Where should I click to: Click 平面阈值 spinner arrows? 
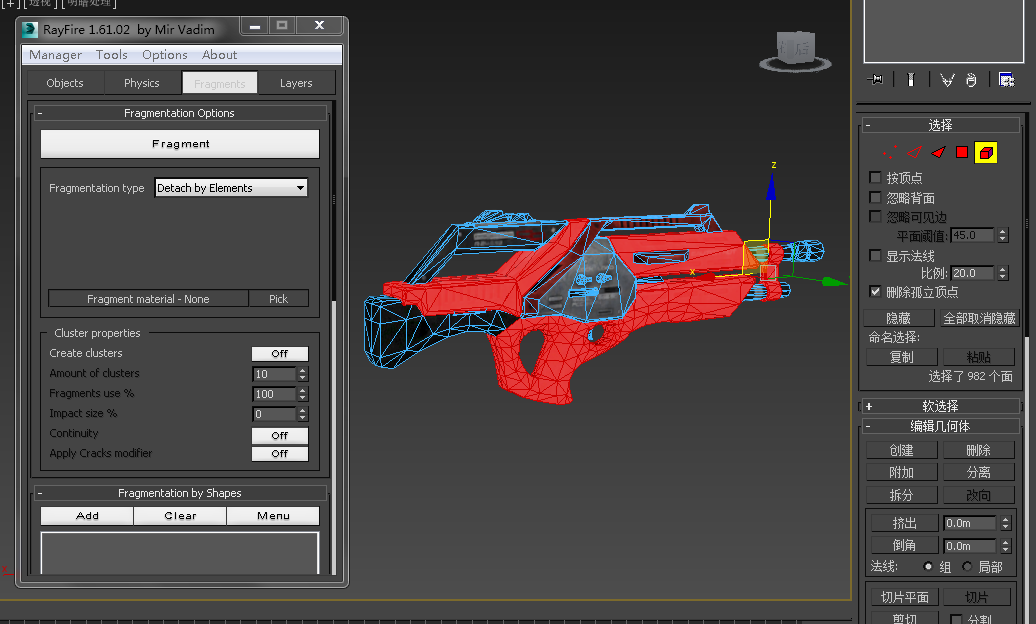coord(1003,235)
